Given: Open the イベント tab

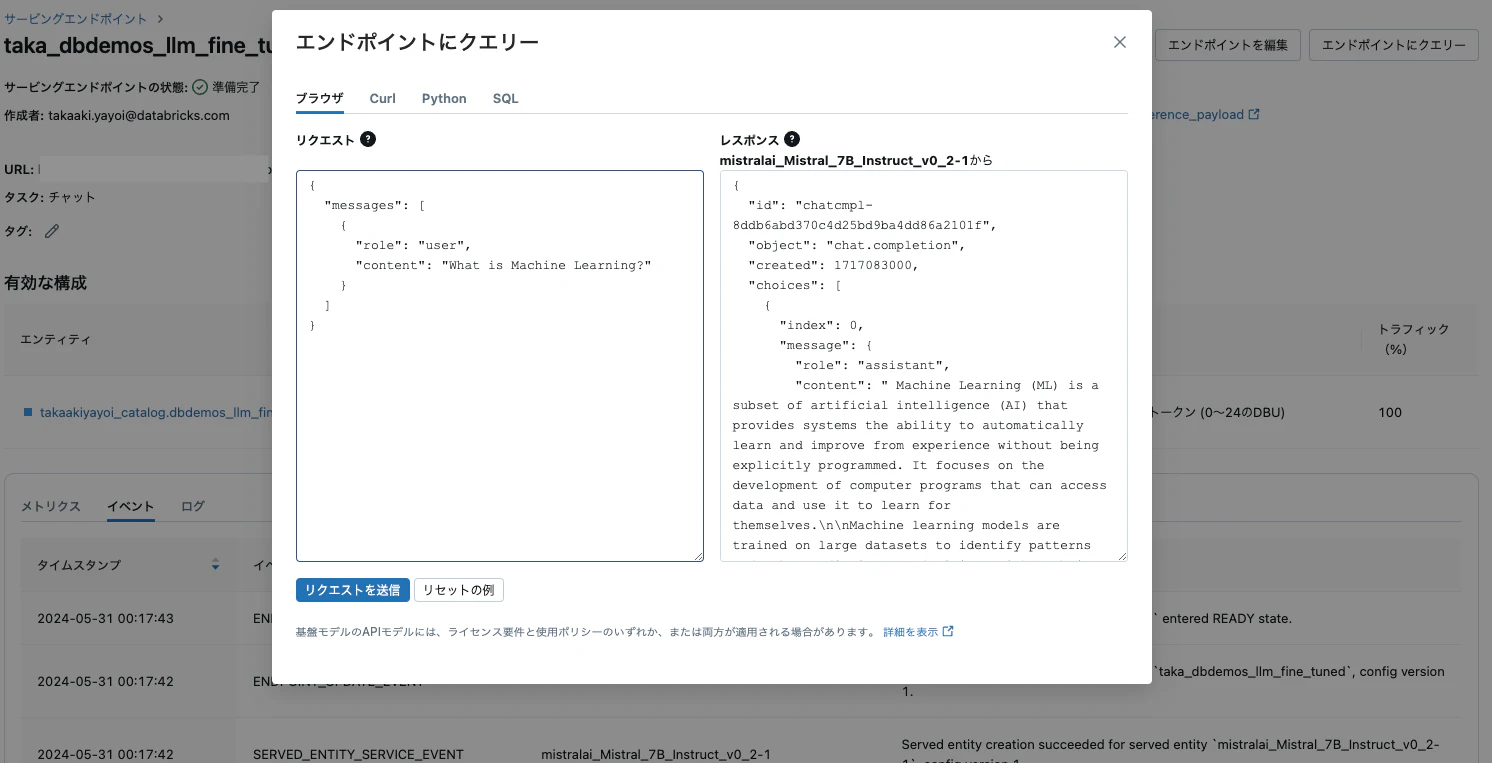Looking at the screenshot, I should (x=131, y=506).
